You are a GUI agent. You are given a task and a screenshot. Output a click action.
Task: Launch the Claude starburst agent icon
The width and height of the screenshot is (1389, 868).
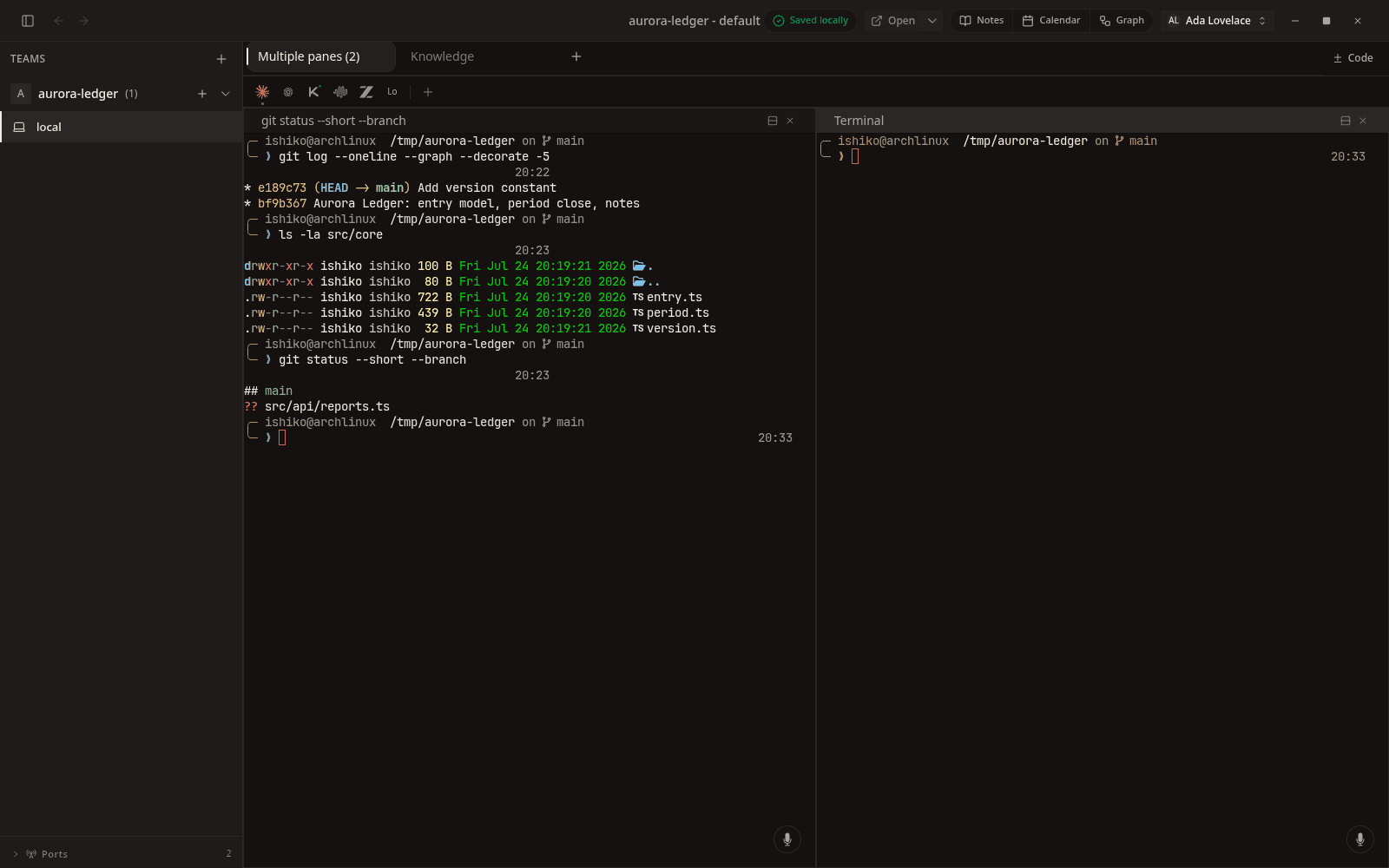tap(262, 91)
